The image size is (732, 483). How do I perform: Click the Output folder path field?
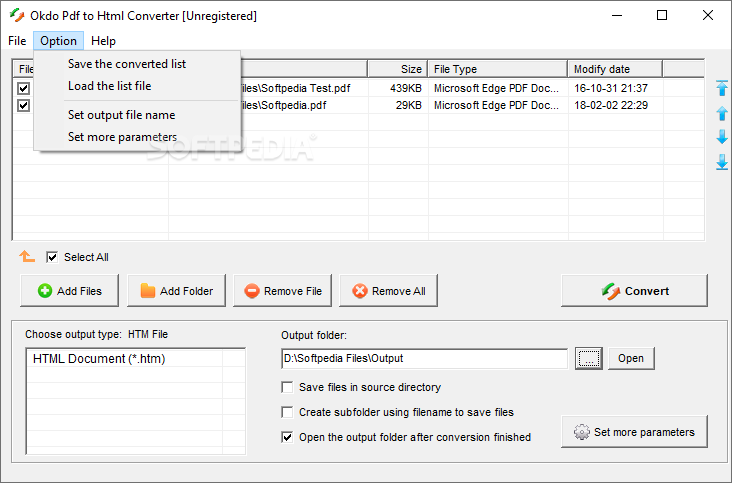(424, 358)
